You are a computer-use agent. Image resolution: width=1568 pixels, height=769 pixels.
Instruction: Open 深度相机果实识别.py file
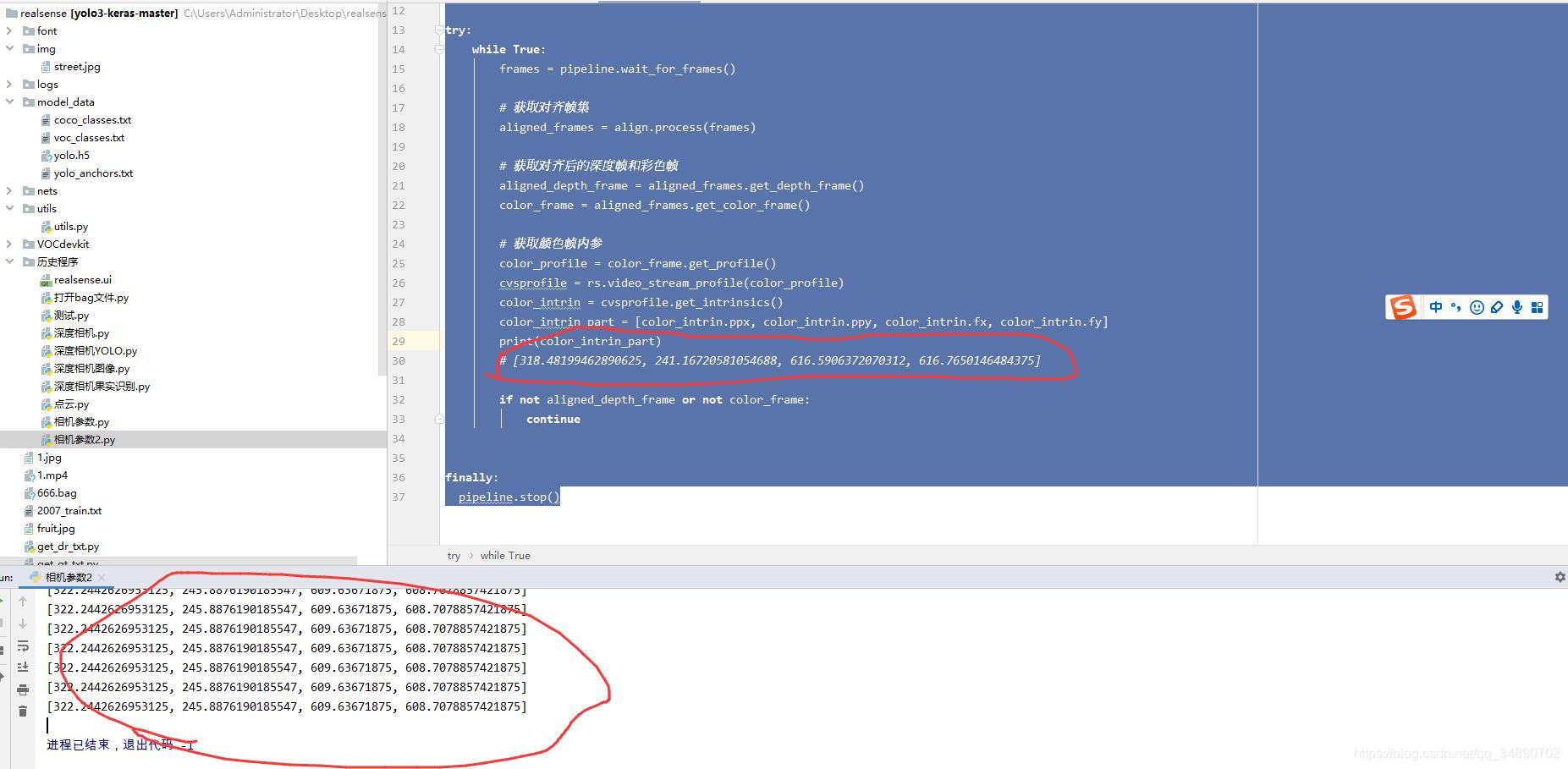click(102, 386)
